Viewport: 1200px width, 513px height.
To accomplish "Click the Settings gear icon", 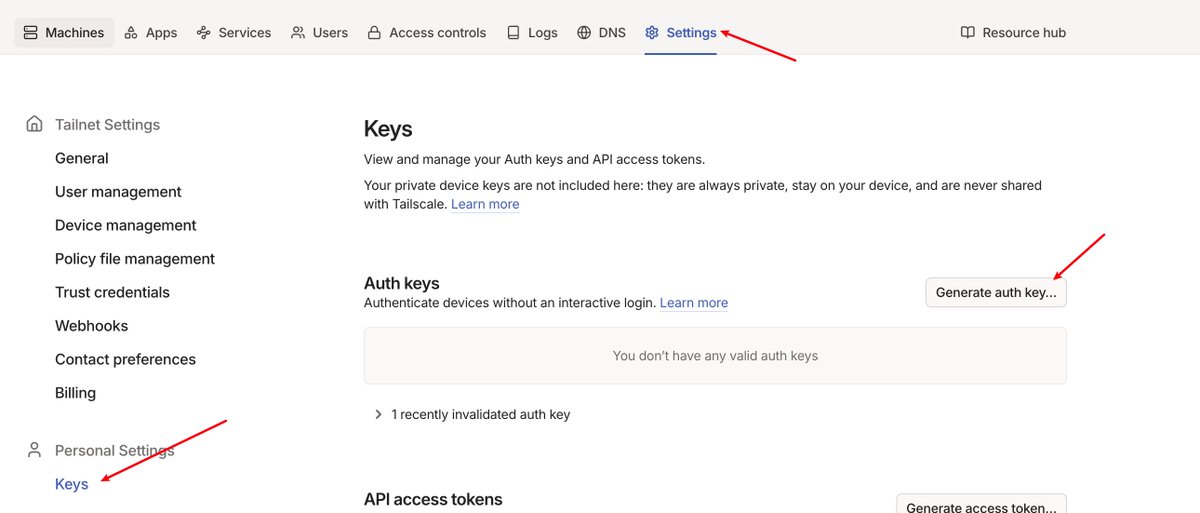I will [x=652, y=33].
